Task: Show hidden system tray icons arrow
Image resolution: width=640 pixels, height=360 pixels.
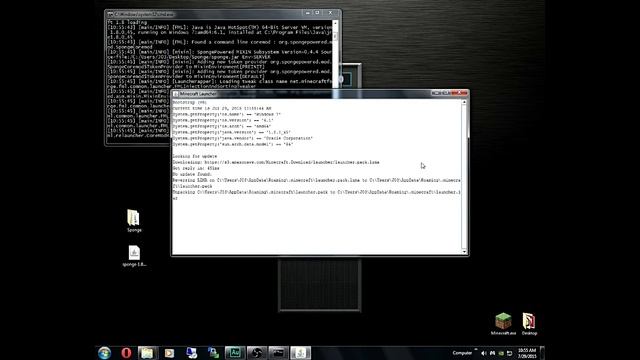Action: pyautogui.click(x=476, y=350)
